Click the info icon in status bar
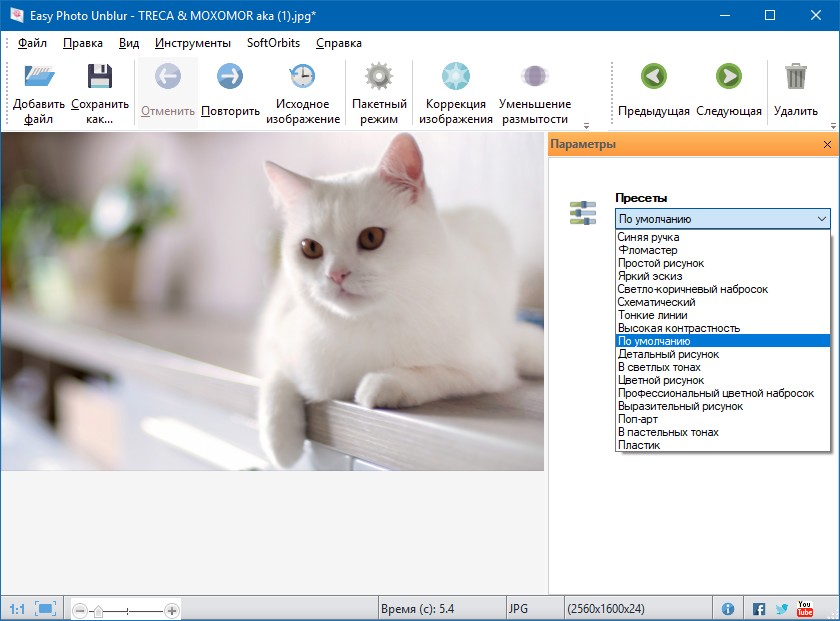This screenshot has height=621, width=840. tap(728, 609)
